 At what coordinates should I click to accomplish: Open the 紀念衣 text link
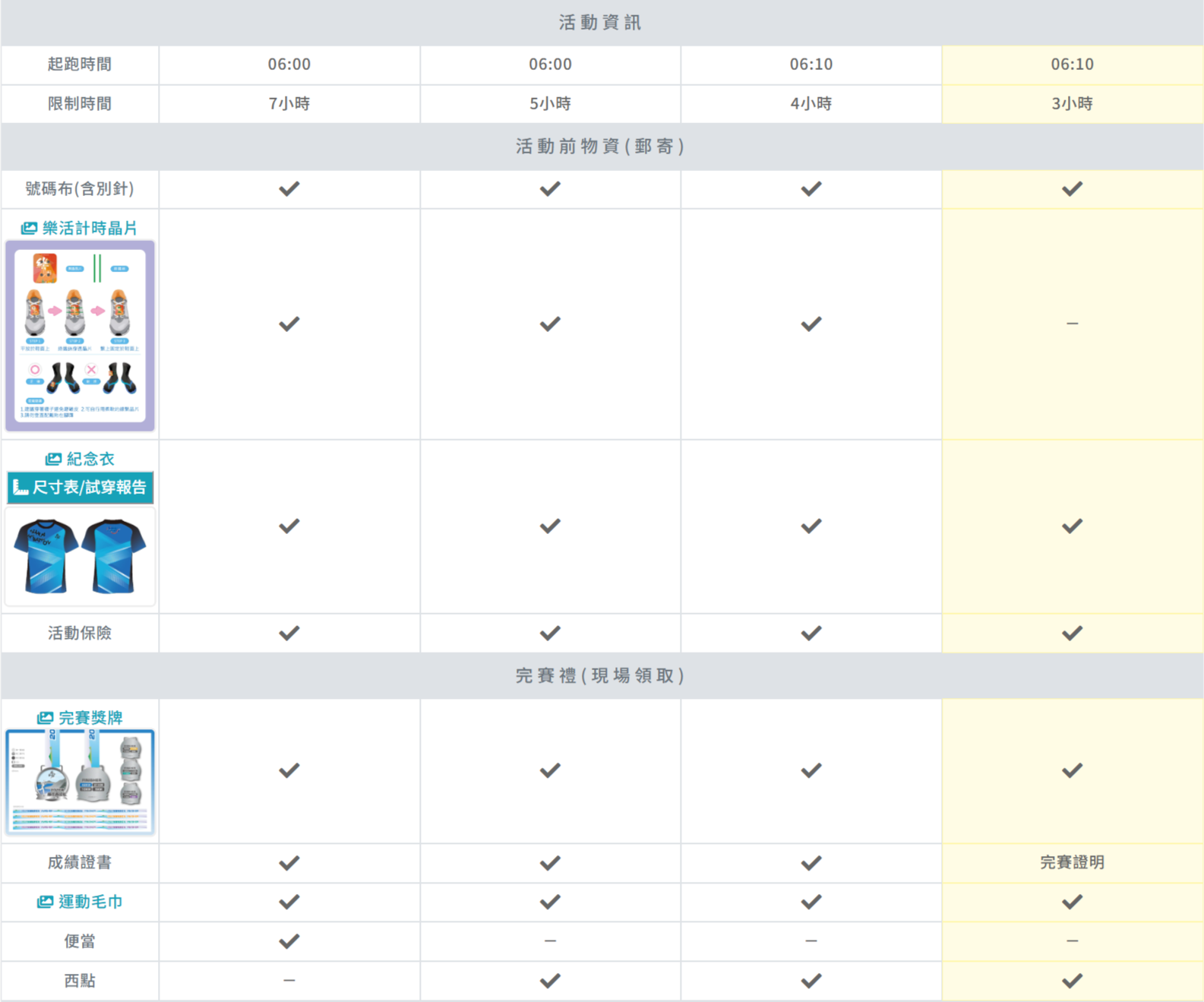coord(90,459)
